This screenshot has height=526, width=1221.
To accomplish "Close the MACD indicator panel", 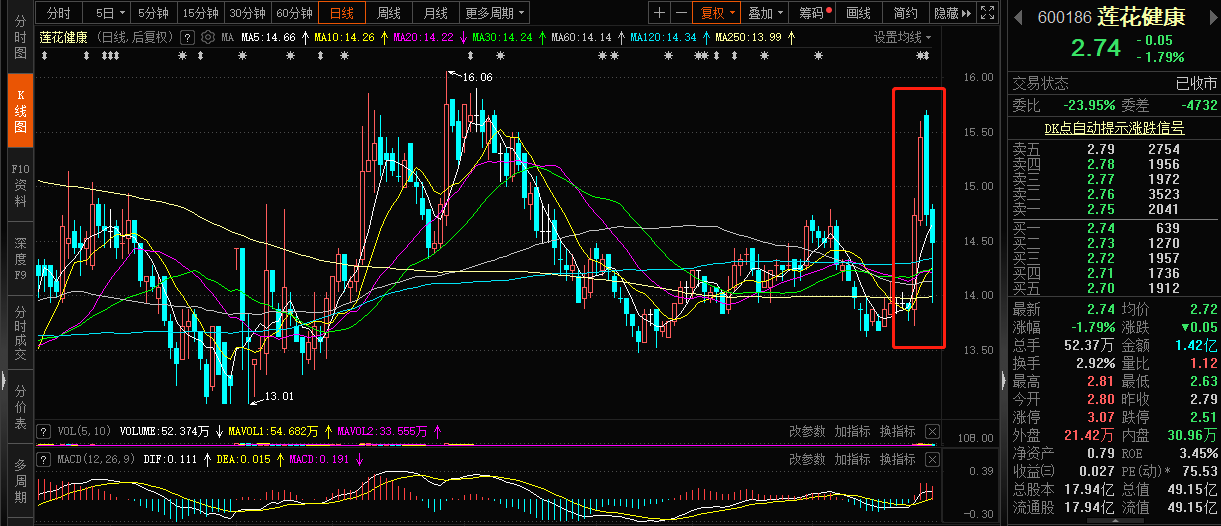I will click(x=932, y=459).
